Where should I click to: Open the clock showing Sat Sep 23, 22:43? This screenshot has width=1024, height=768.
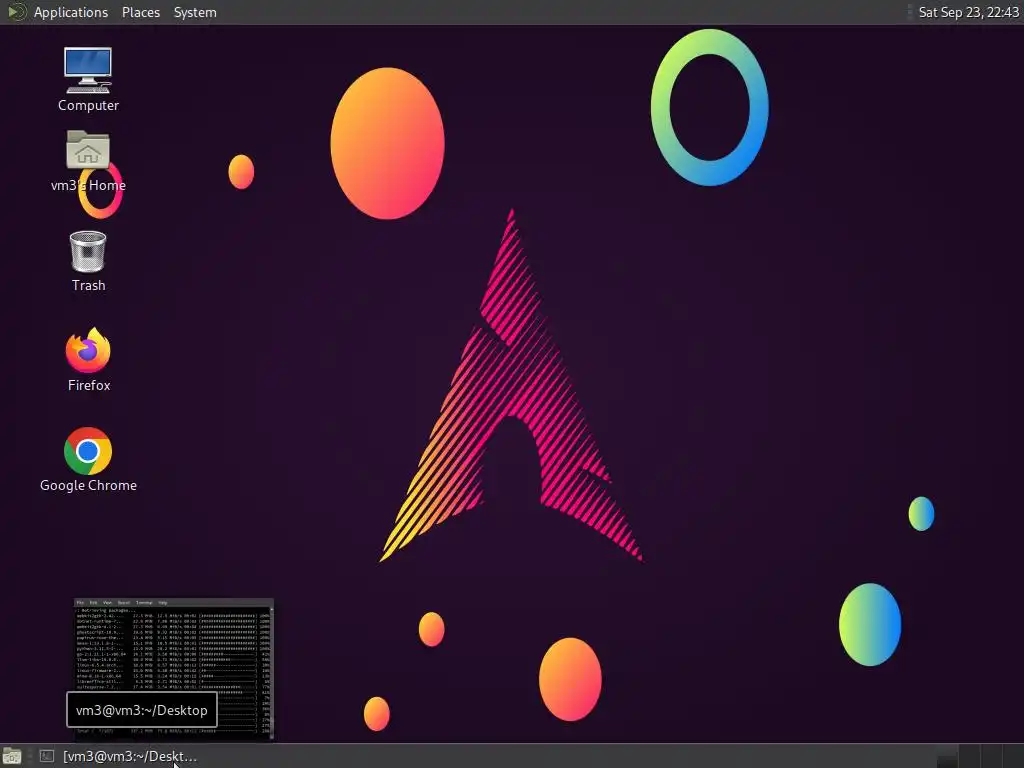[968, 12]
